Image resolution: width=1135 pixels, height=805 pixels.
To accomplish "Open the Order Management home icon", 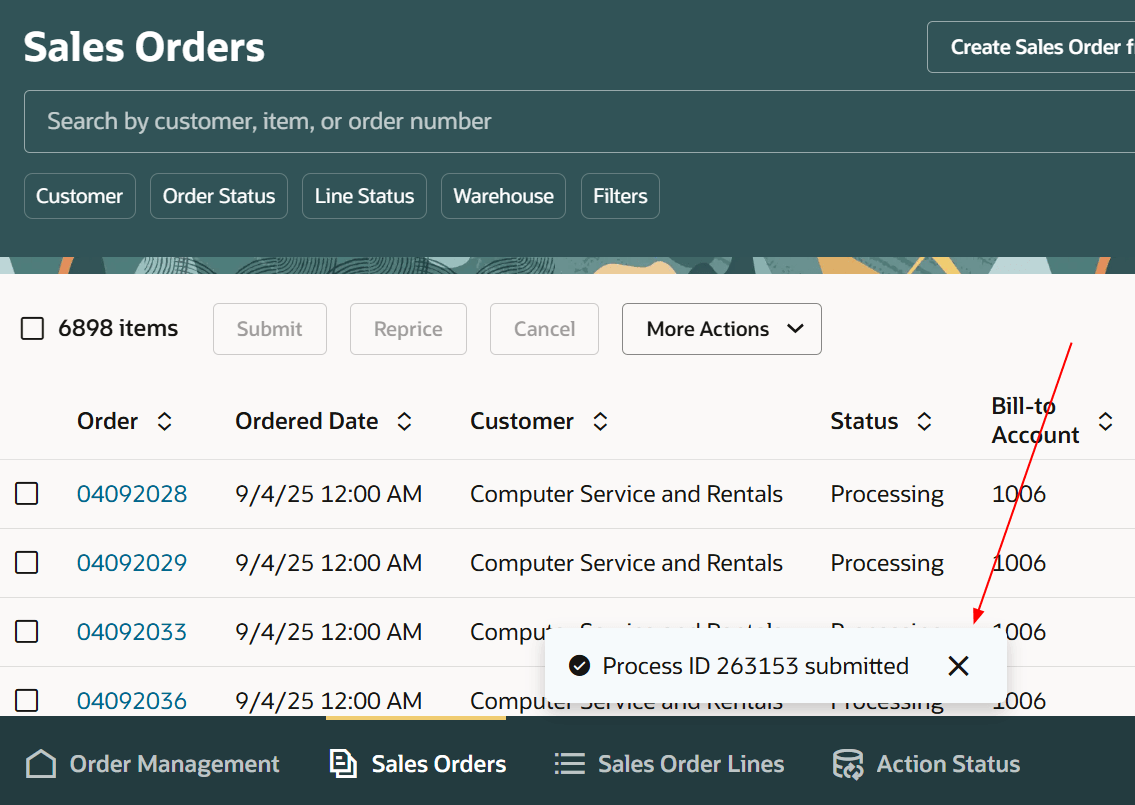I will [x=40, y=763].
